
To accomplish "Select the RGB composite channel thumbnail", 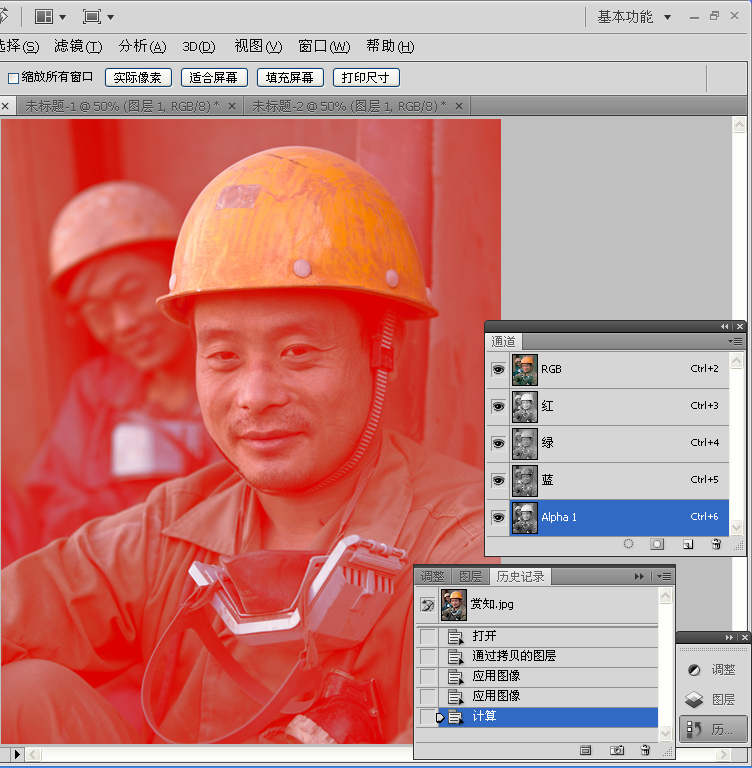I will point(525,370).
